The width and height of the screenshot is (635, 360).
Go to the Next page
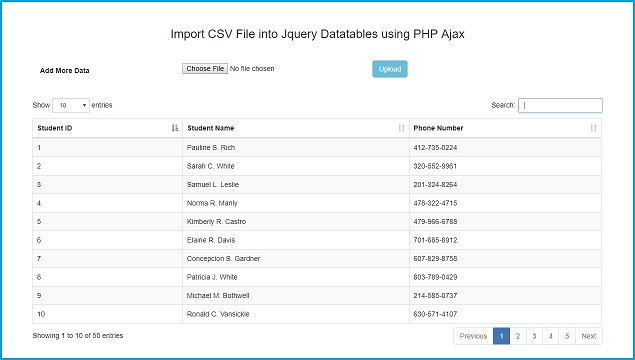tap(588, 336)
